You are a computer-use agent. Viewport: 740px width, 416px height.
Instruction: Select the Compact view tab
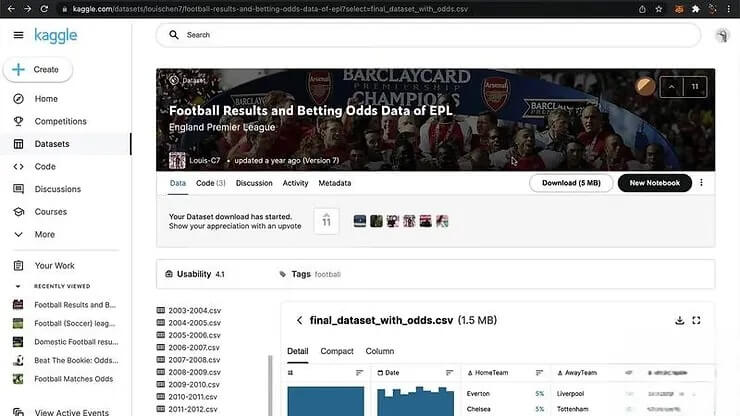coord(337,351)
